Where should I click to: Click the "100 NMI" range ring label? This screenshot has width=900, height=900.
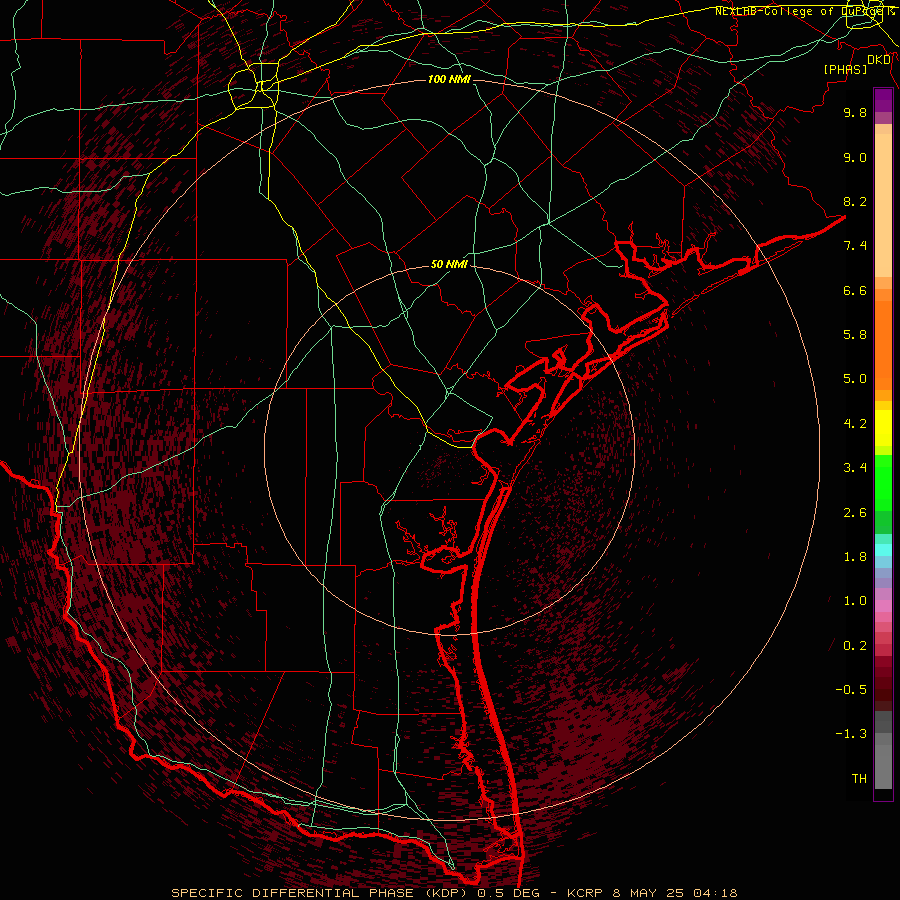pos(449,79)
